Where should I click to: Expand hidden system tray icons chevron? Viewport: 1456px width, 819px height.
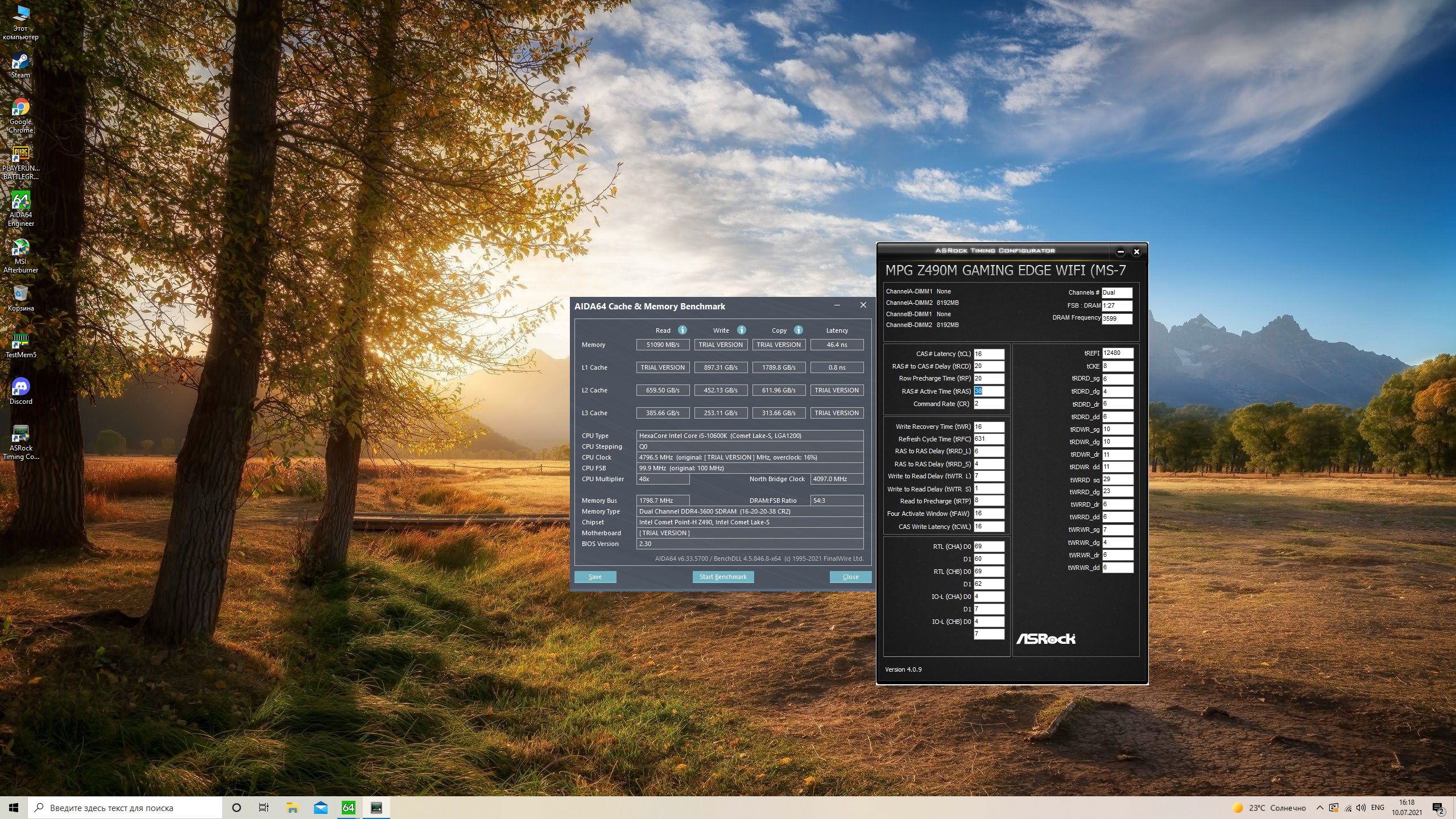pos(1319,808)
